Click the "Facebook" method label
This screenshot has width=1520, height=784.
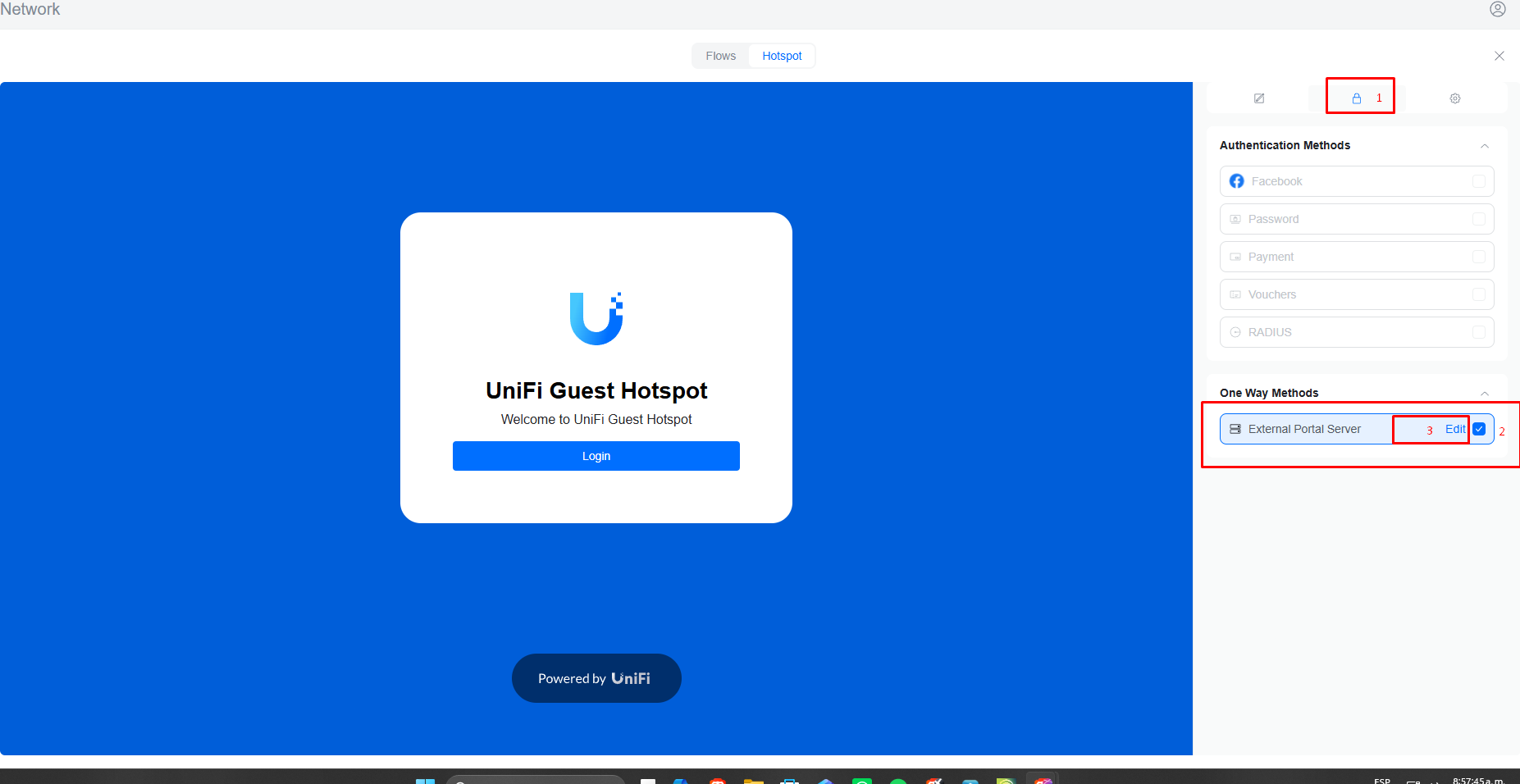click(1276, 181)
